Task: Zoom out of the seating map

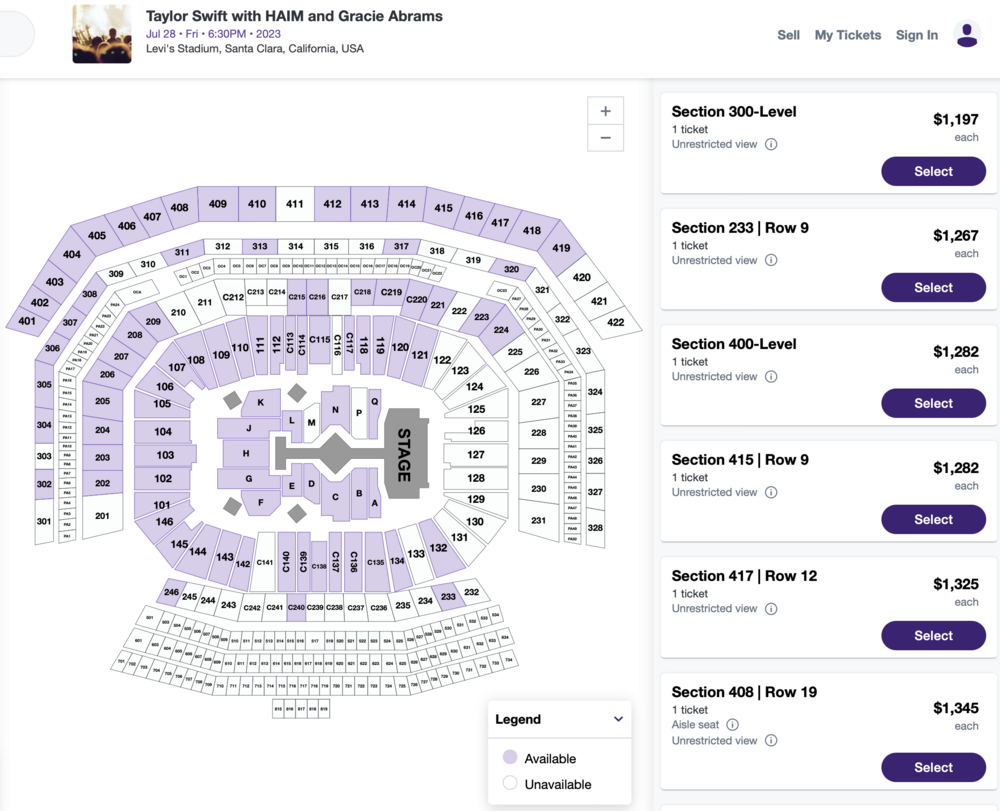Action: (605, 138)
